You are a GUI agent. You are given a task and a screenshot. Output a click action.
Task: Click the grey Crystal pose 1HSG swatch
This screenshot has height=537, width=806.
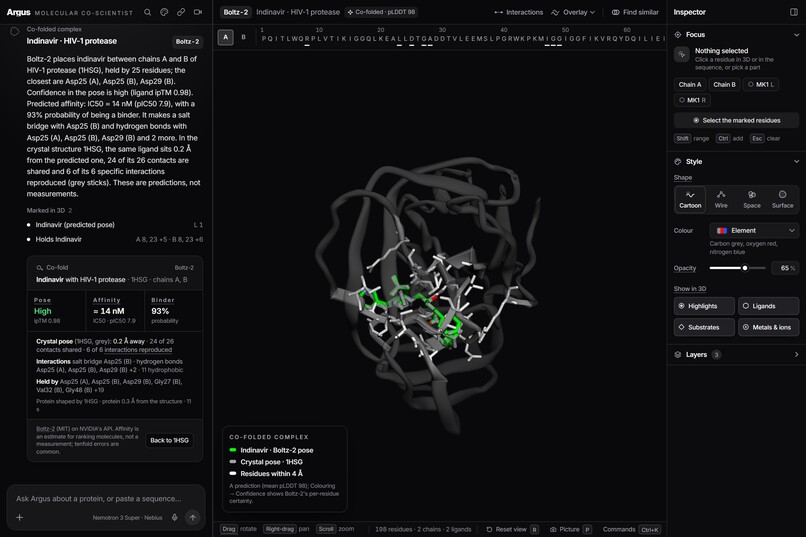(x=233, y=461)
